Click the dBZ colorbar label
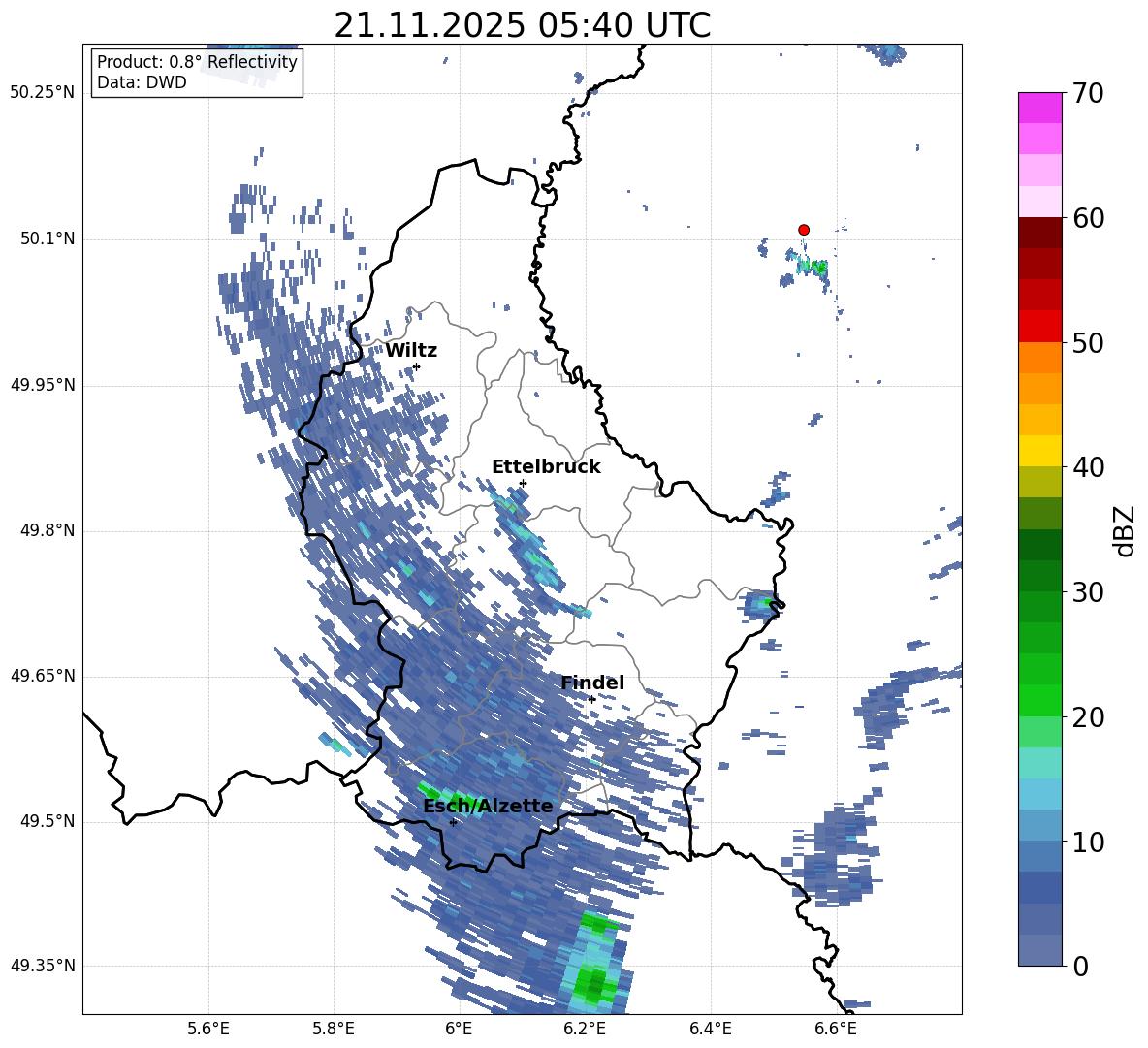This screenshot has width=1148, height=1048. click(1124, 530)
